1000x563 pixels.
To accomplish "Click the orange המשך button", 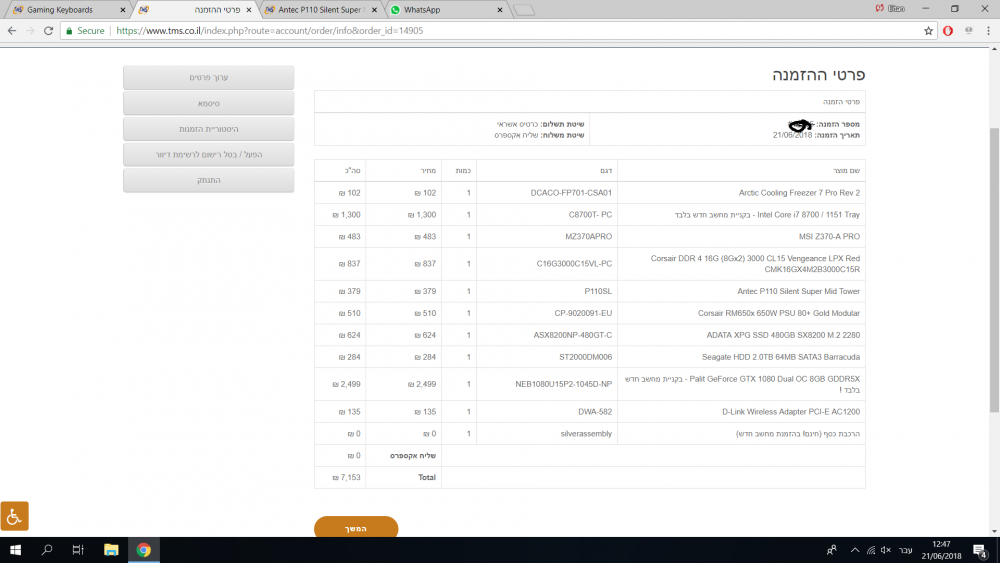I will (x=356, y=527).
